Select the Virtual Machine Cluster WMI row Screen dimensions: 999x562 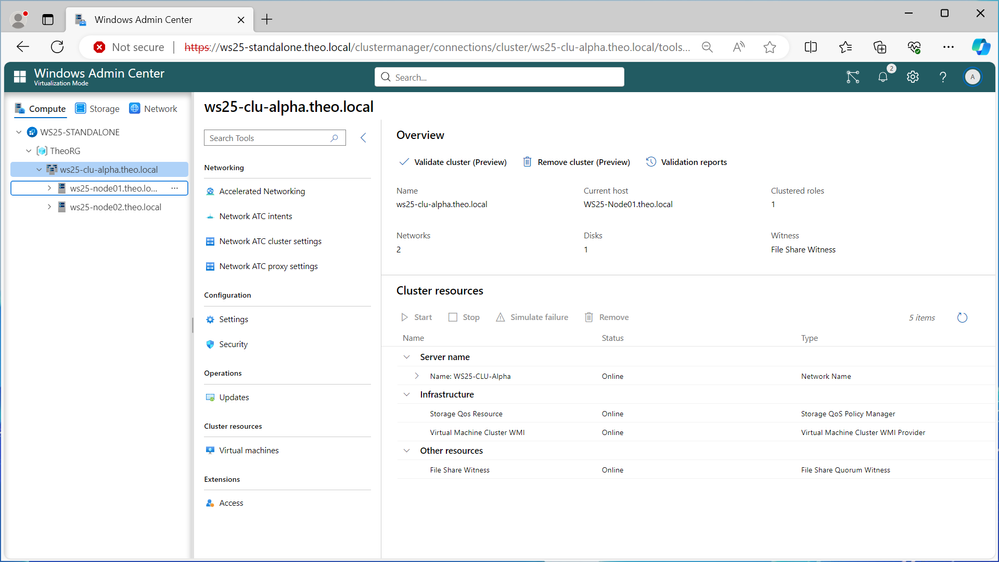click(x=694, y=433)
